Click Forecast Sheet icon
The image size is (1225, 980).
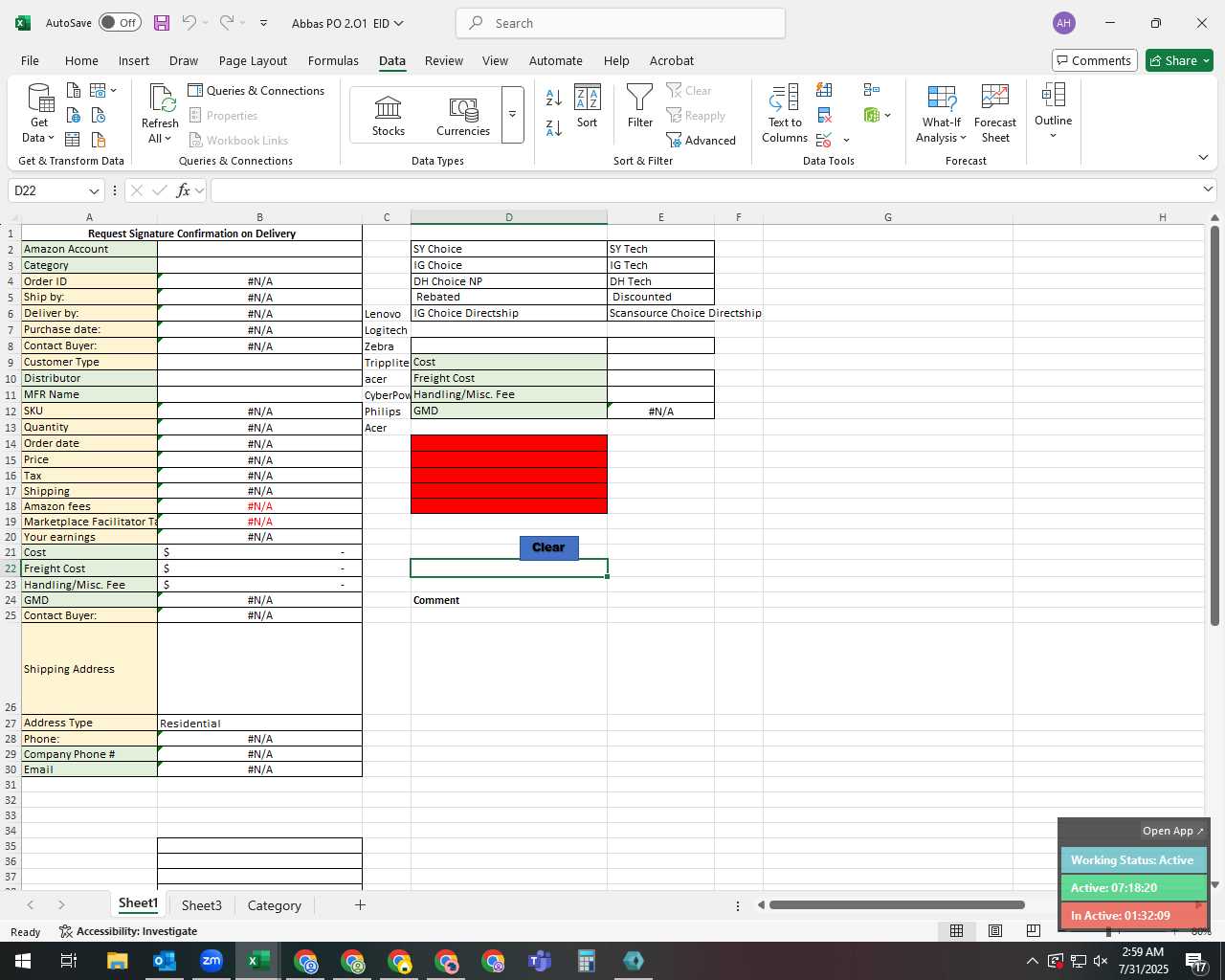click(995, 113)
